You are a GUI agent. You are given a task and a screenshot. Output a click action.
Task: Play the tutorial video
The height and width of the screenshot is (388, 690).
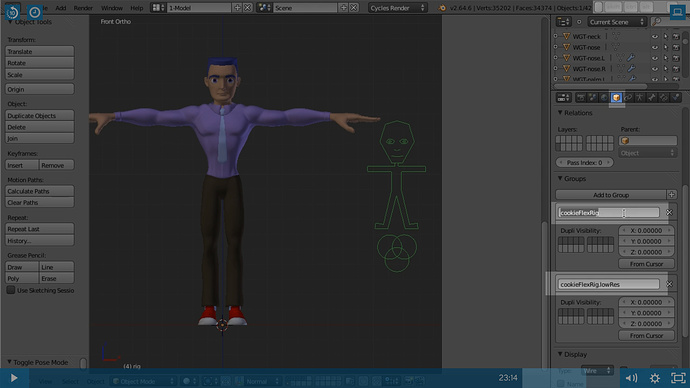(x=14, y=378)
